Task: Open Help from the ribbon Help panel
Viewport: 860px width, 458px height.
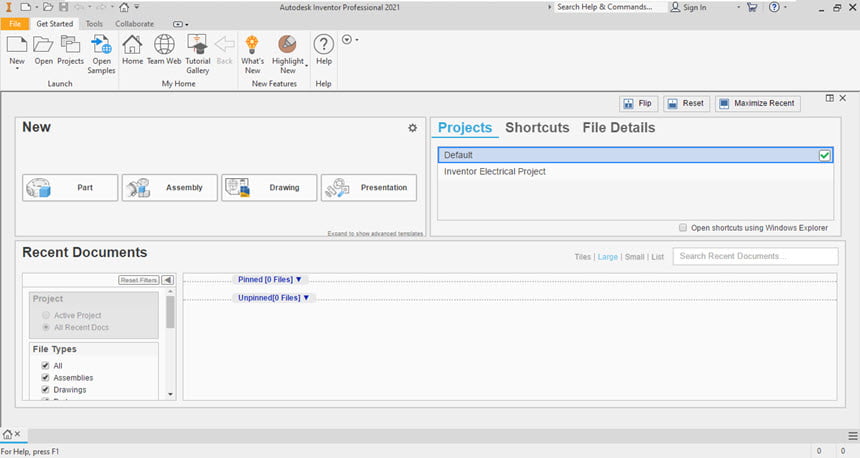Action: click(324, 44)
